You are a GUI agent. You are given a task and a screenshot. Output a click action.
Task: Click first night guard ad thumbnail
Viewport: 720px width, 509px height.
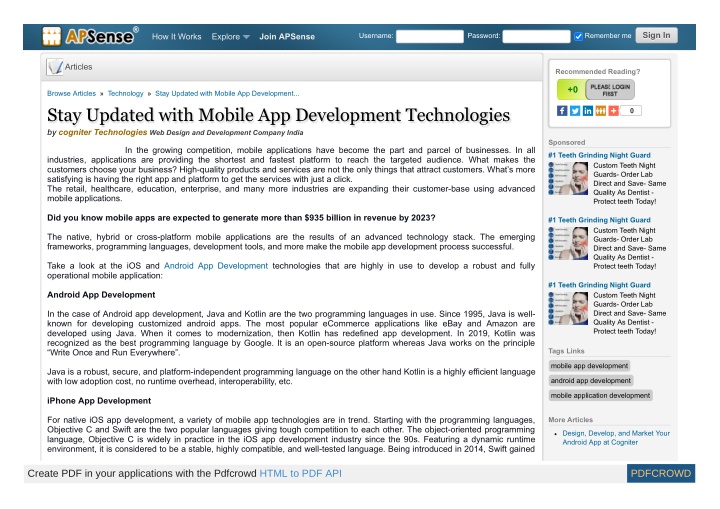[x=568, y=179]
